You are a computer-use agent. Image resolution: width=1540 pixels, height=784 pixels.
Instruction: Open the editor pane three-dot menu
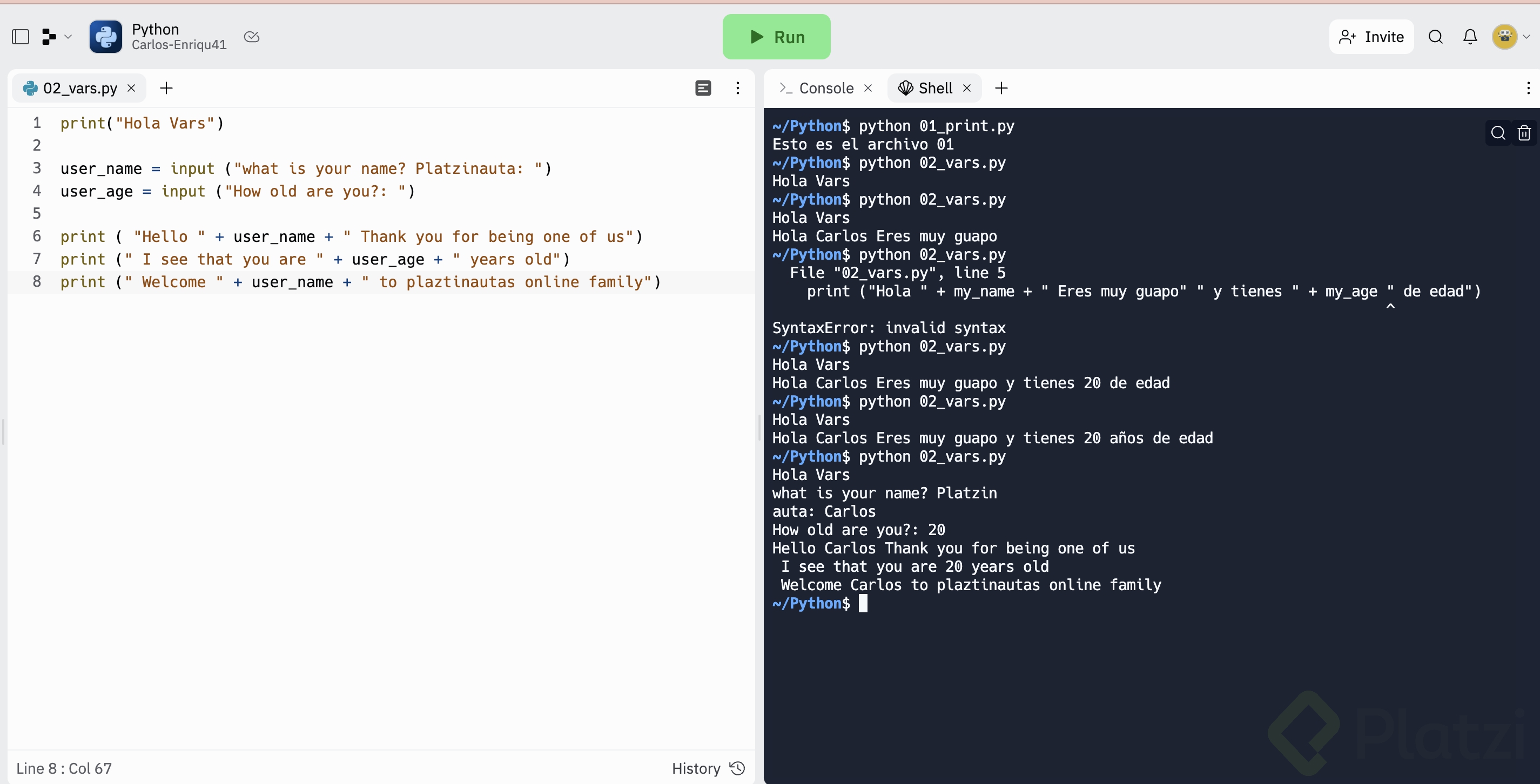point(738,89)
